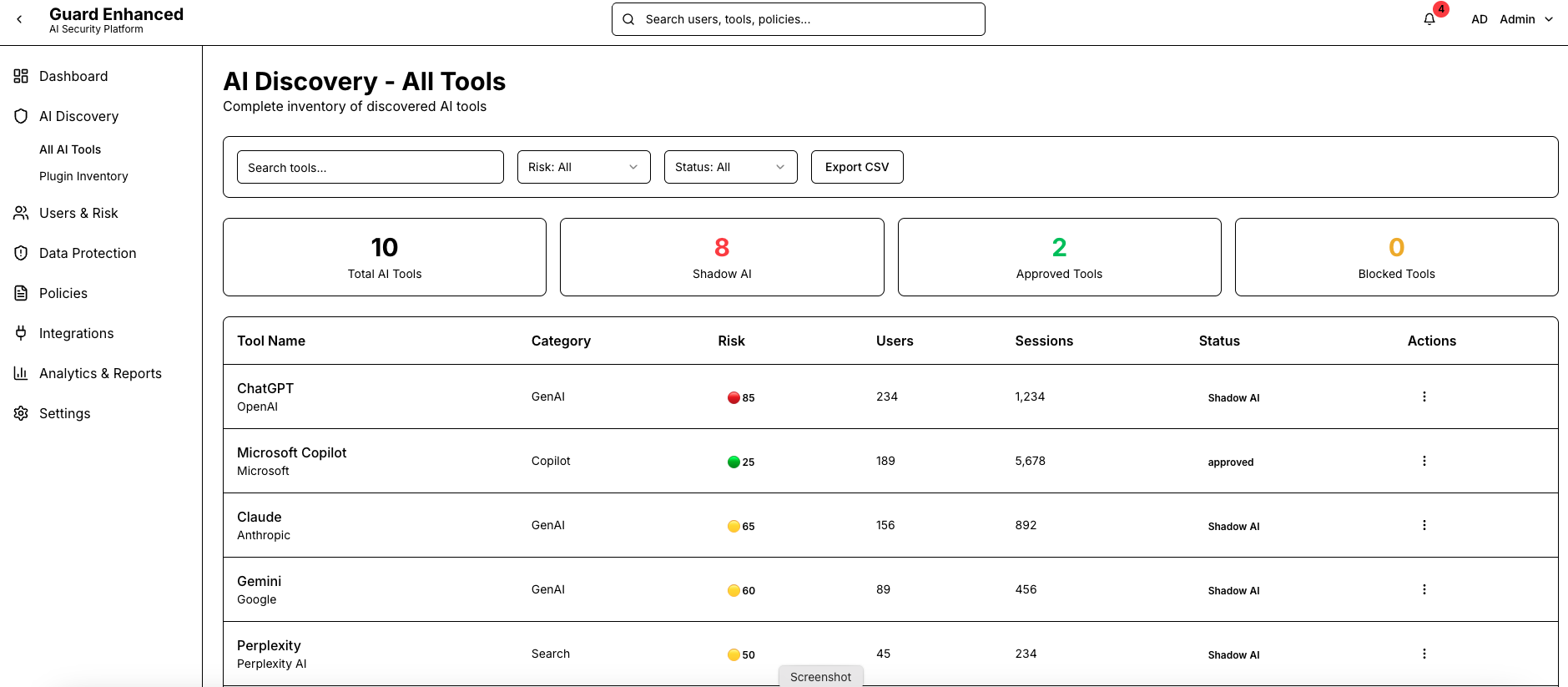Select Plugin Inventory in the sidebar
The width and height of the screenshot is (1568, 687).
pyautogui.click(x=83, y=176)
